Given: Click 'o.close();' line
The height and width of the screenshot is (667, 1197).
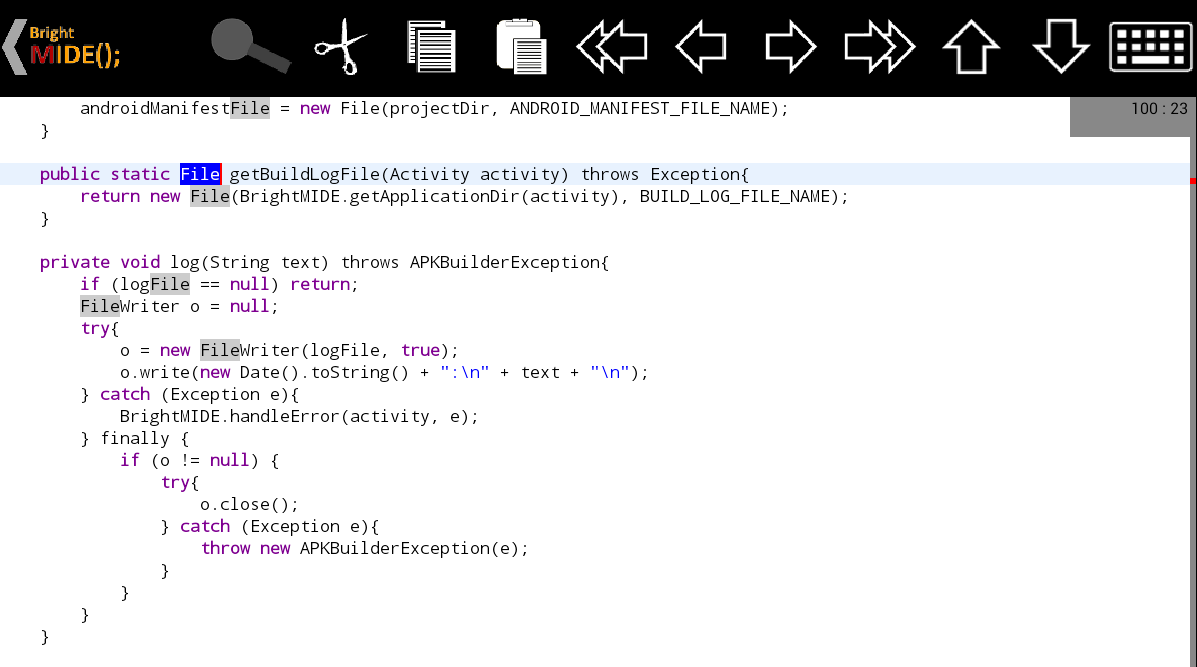Looking at the screenshot, I should 249,504.
